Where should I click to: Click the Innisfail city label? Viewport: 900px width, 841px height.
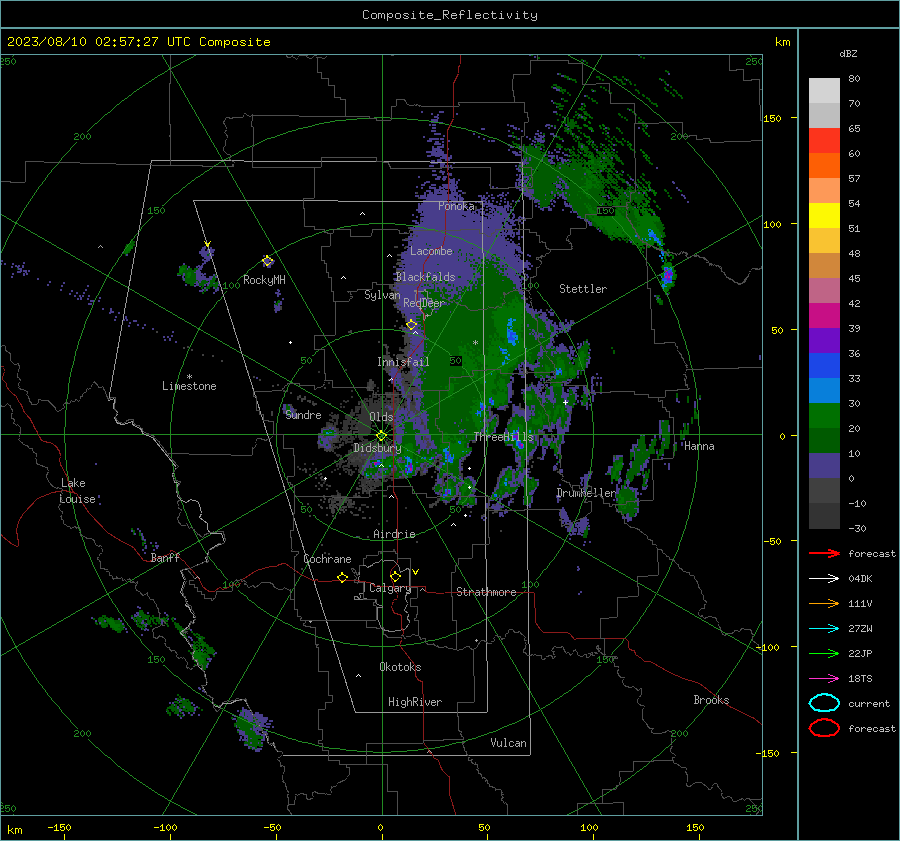click(403, 362)
